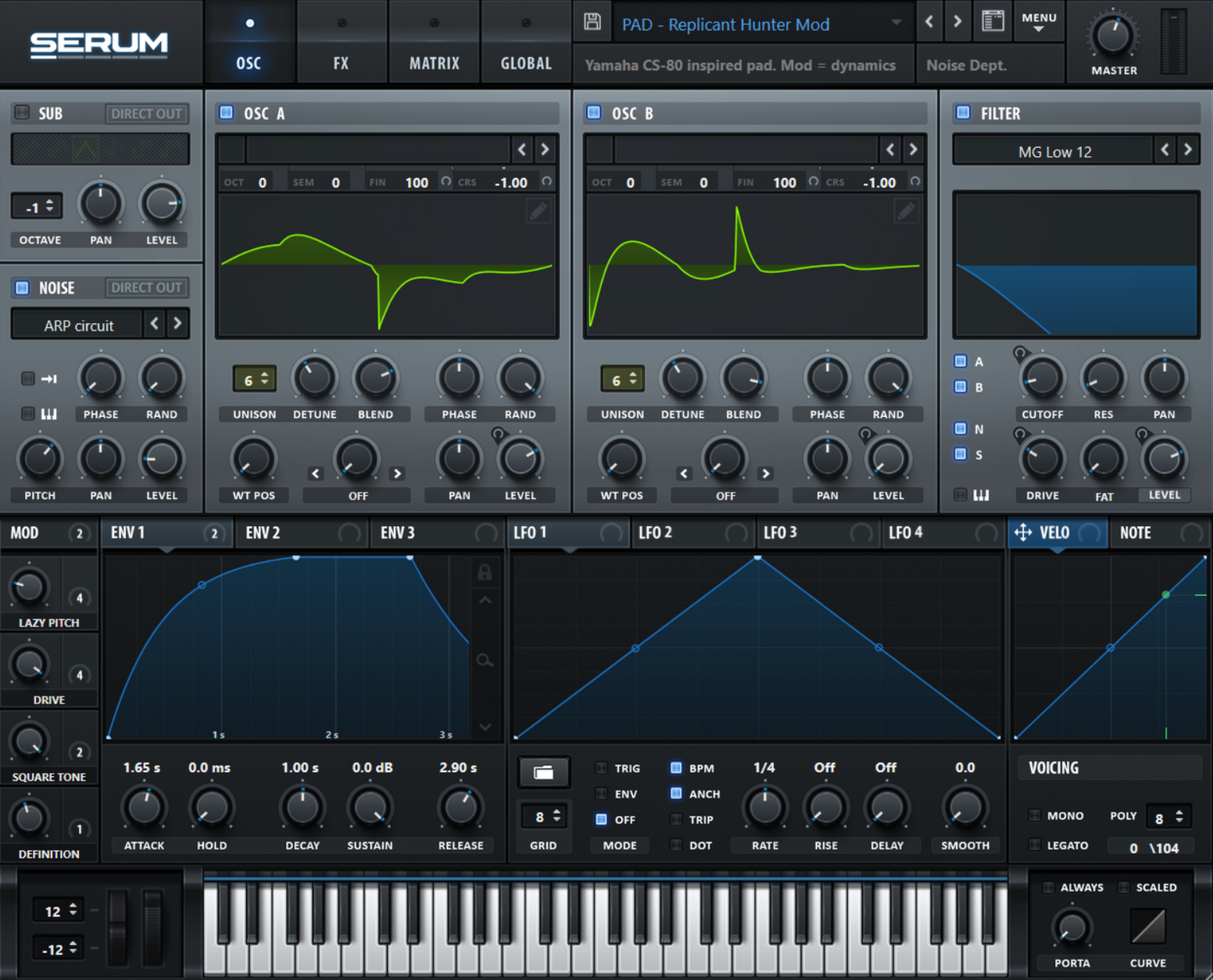Toggle noise one-shot arrow icon
This screenshot has height=980, width=1213.
coord(49,378)
